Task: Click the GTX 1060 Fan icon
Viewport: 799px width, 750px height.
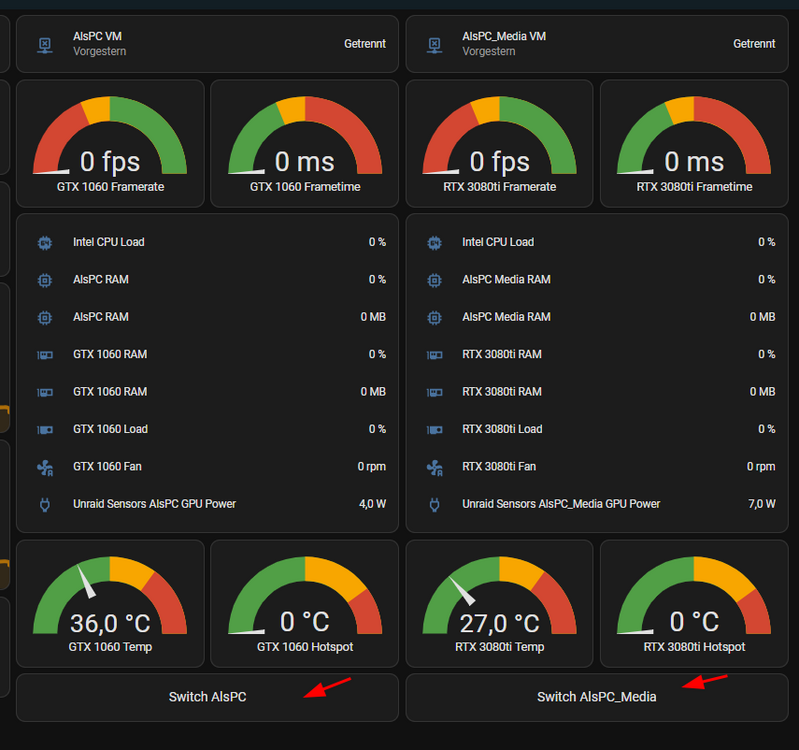Action: (x=45, y=467)
